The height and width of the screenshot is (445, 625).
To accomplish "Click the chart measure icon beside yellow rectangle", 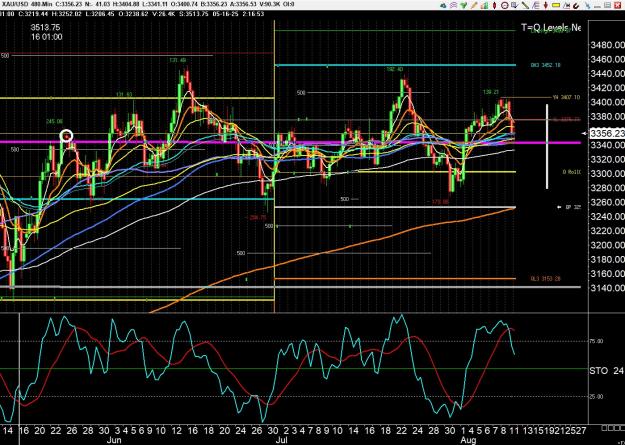I will point(566,5).
